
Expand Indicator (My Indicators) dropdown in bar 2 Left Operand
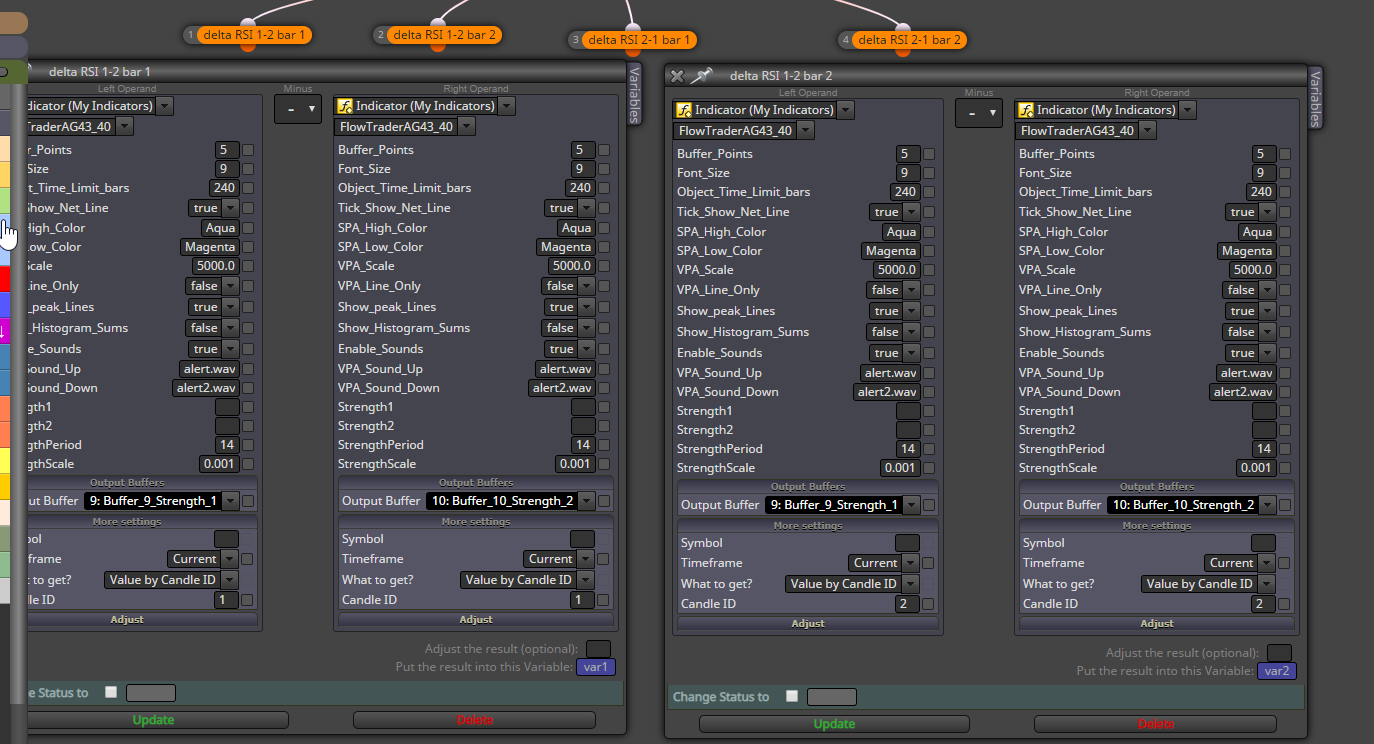point(846,110)
